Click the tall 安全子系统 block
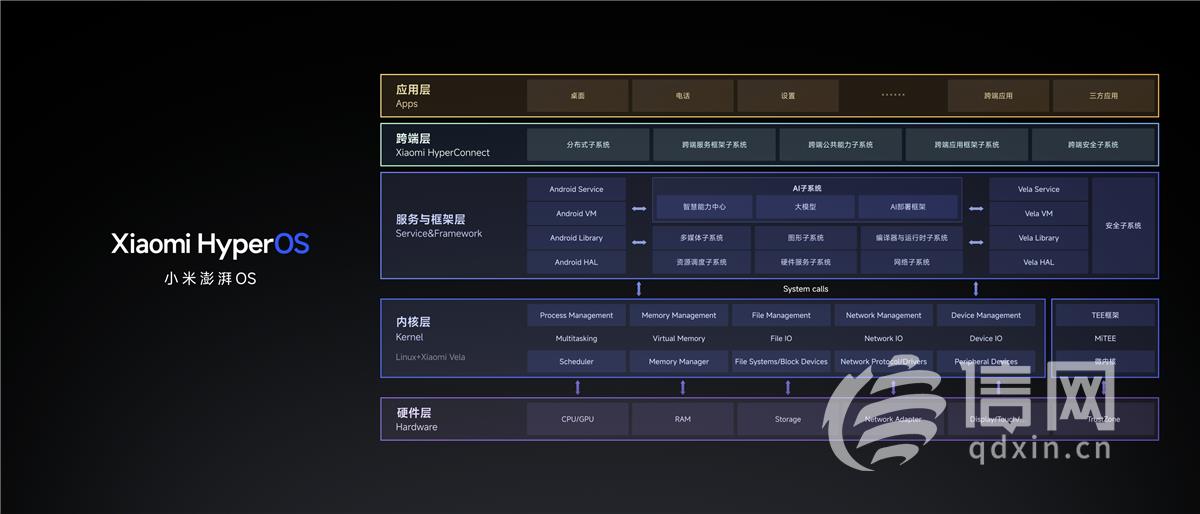This screenshot has height=514, width=1200. pyautogui.click(x=1123, y=226)
